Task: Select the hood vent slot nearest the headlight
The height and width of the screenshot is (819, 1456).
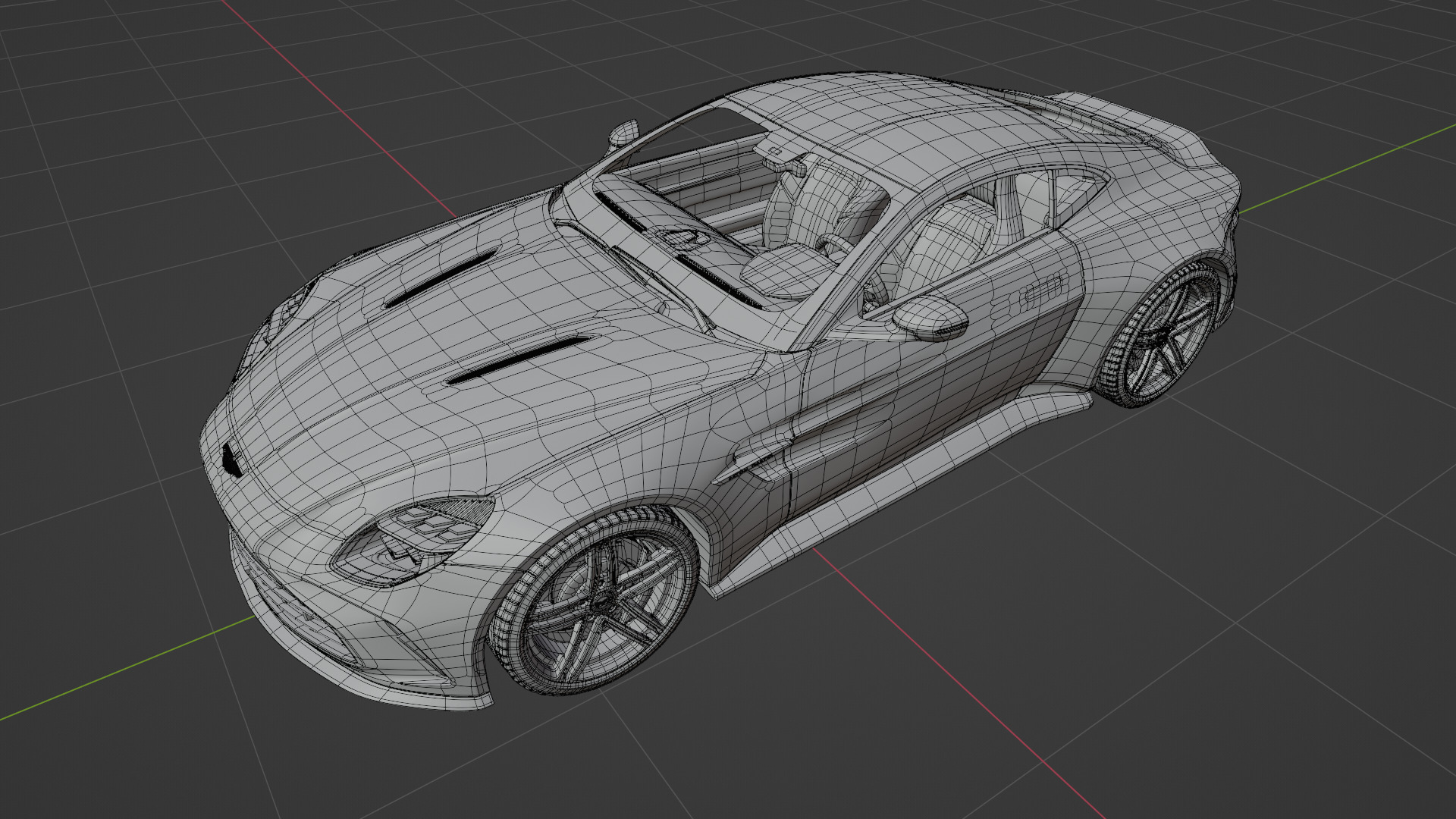Action: (518, 359)
